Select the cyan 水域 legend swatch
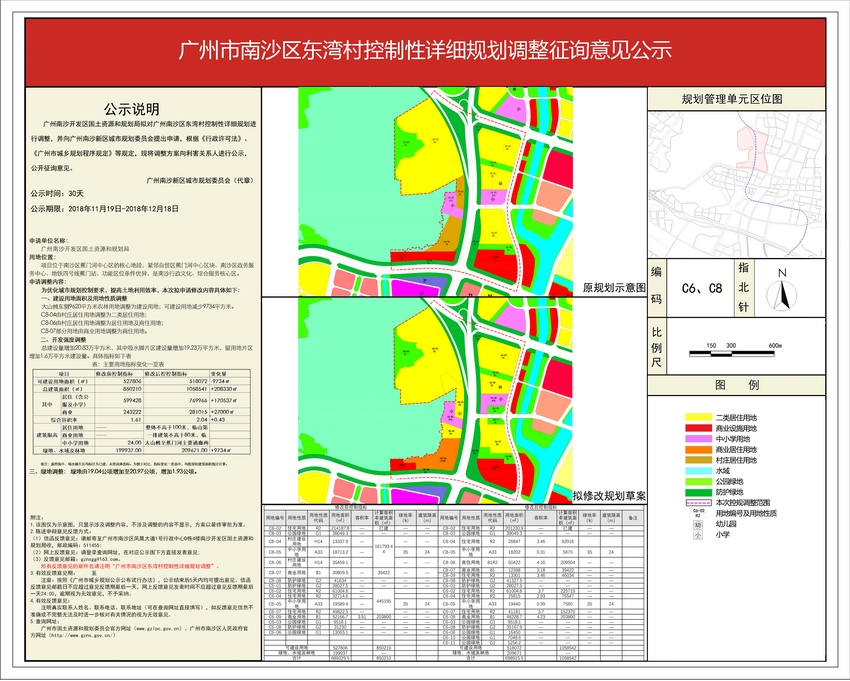 pos(698,471)
